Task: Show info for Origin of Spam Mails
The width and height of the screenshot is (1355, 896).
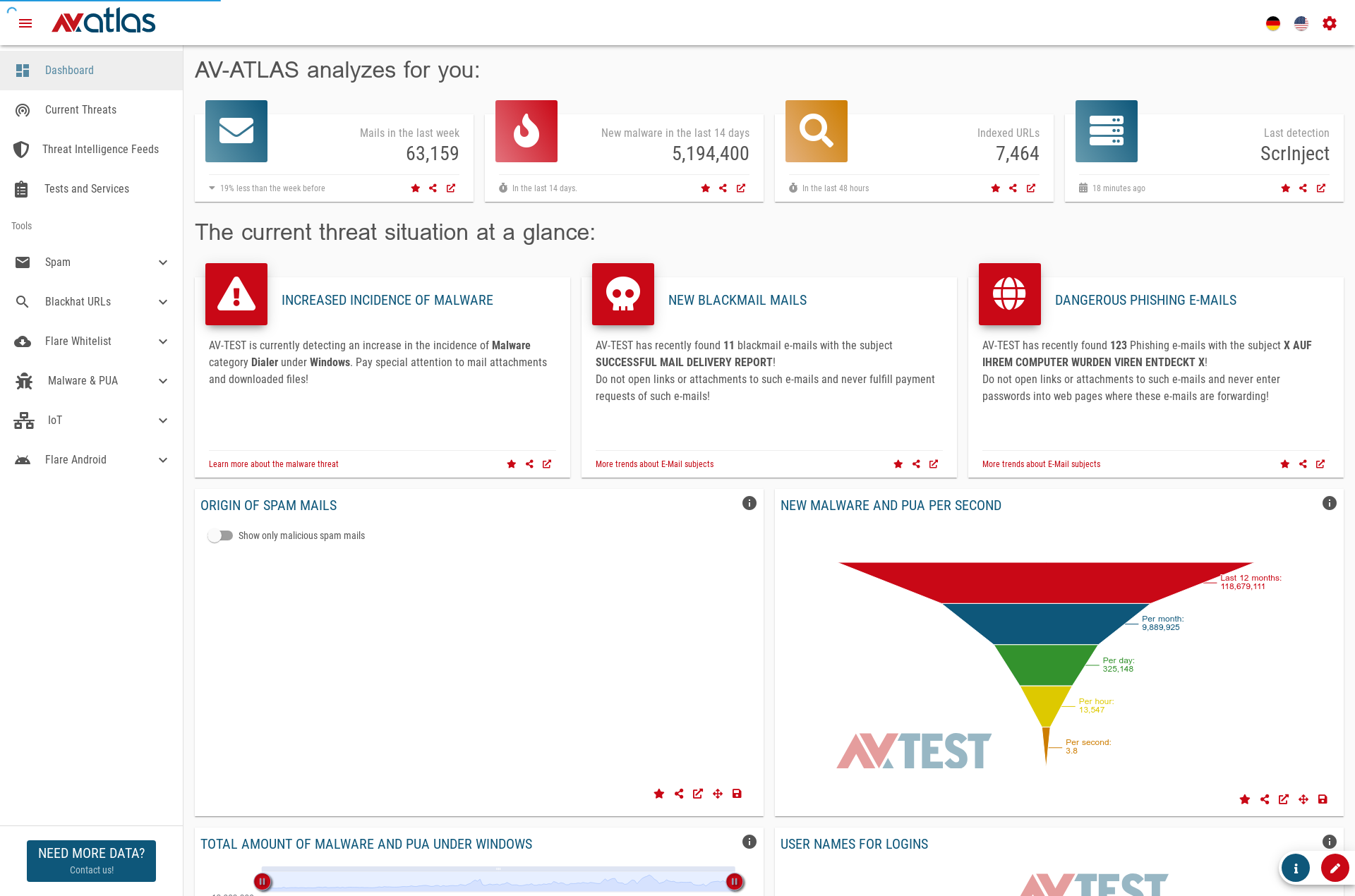Action: 749,503
